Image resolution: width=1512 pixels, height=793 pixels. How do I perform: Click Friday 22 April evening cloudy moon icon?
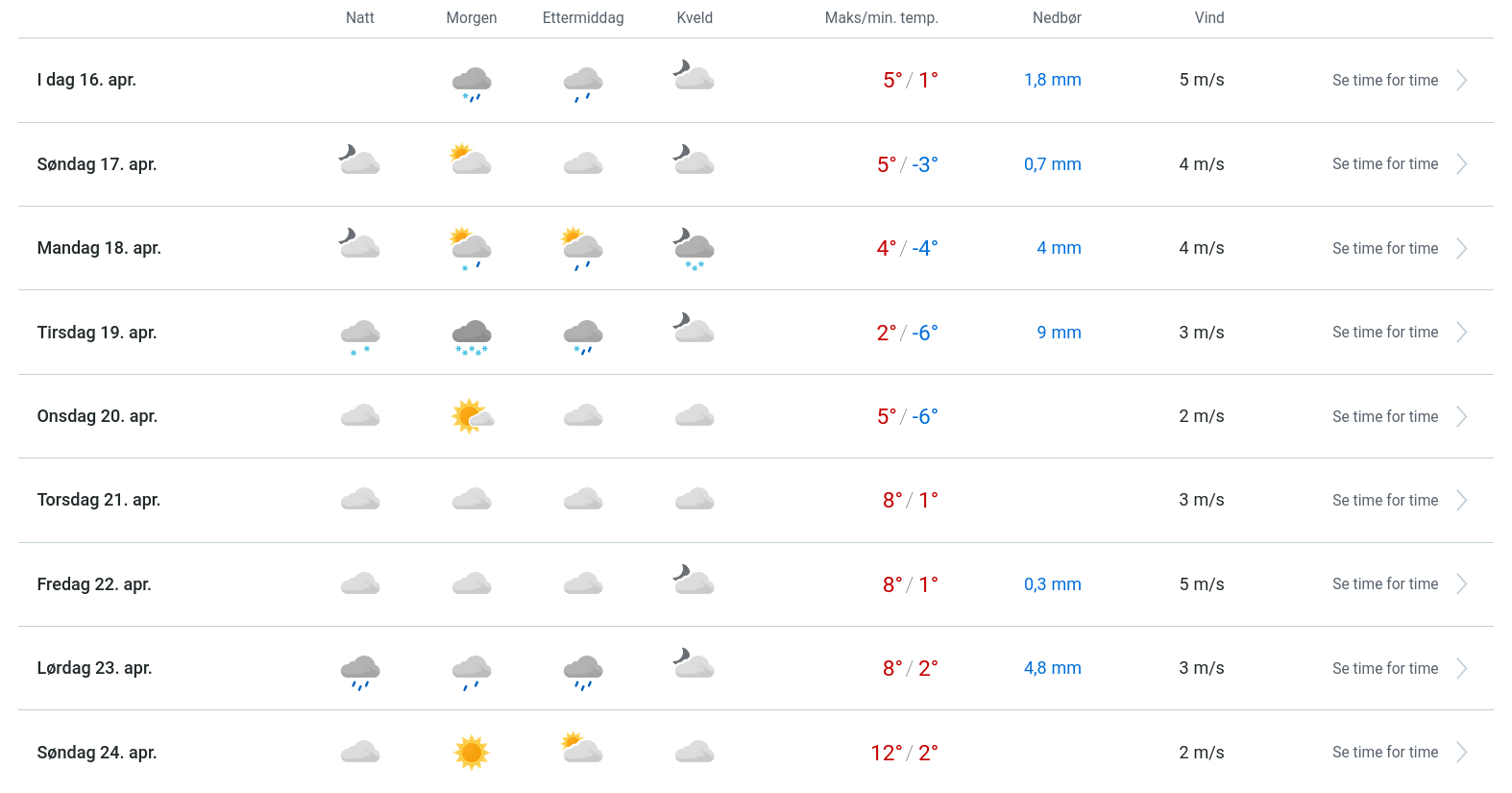695,581
